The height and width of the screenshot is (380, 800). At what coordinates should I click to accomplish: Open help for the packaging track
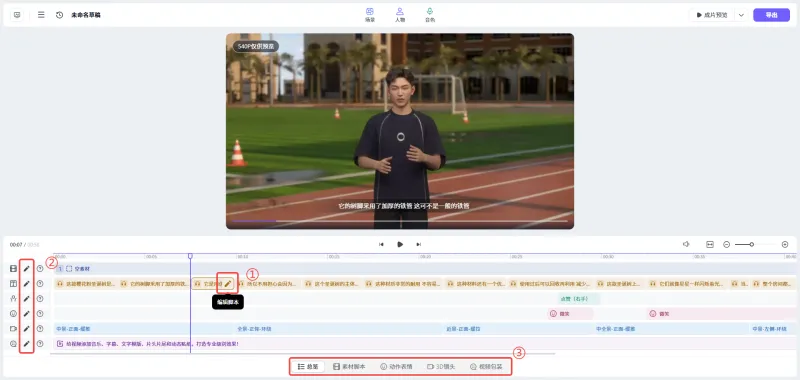(x=40, y=344)
